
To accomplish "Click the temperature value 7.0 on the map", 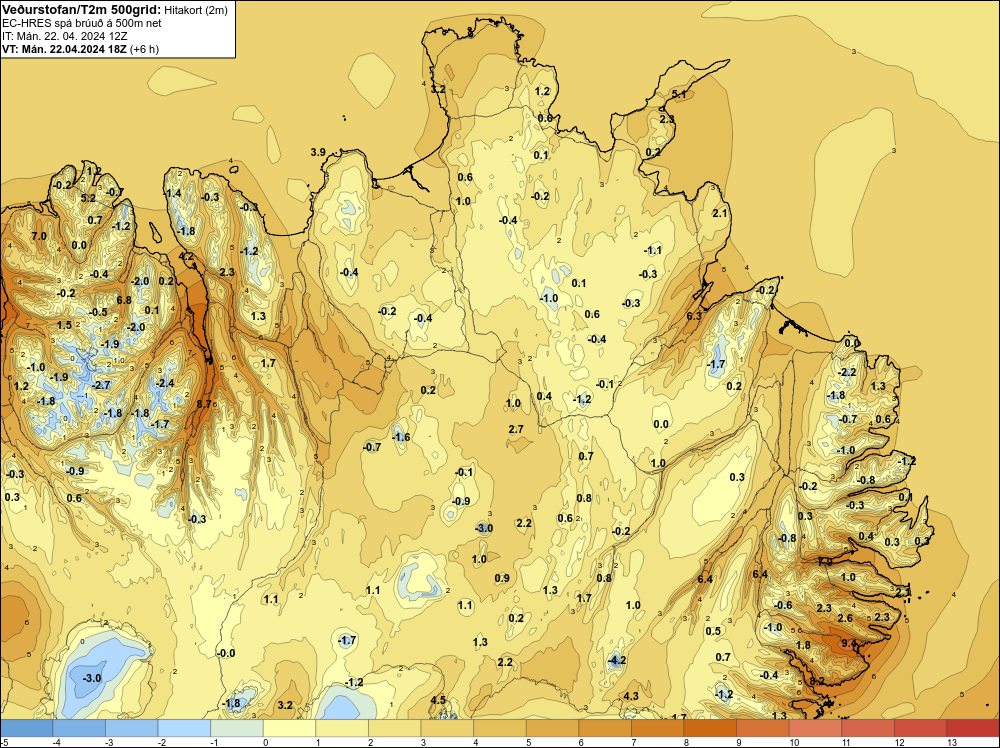I will click(x=39, y=236).
